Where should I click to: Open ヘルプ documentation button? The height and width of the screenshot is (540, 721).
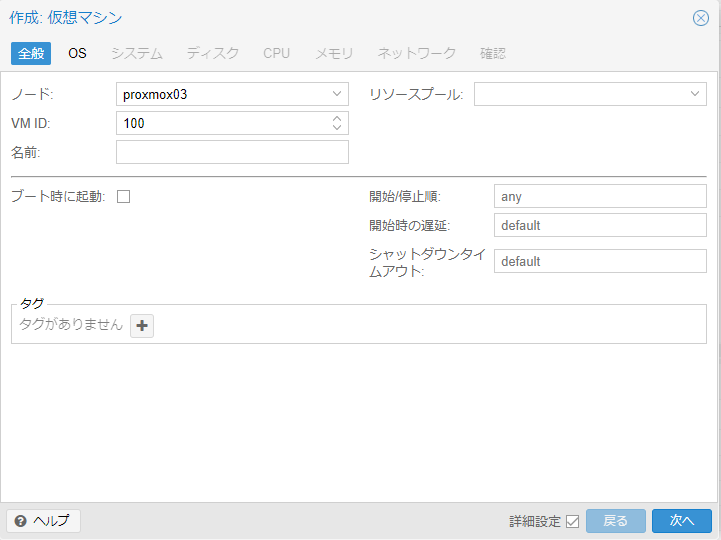[43, 521]
